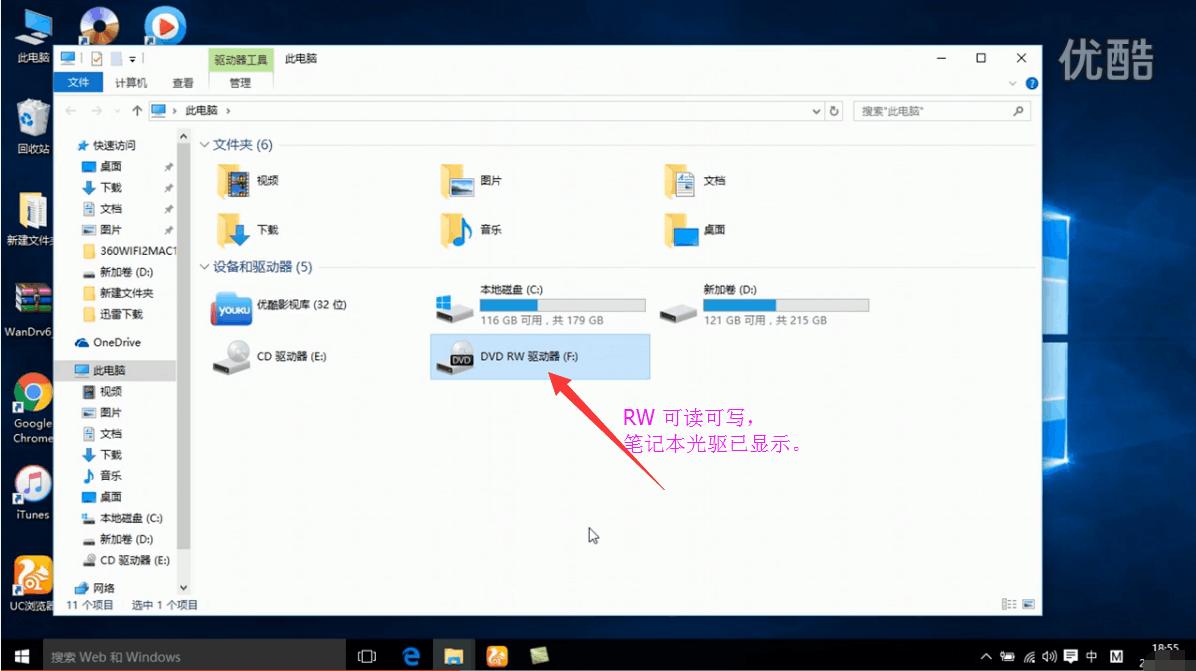Open the 回收站 Recycle Bin

pos(31,120)
